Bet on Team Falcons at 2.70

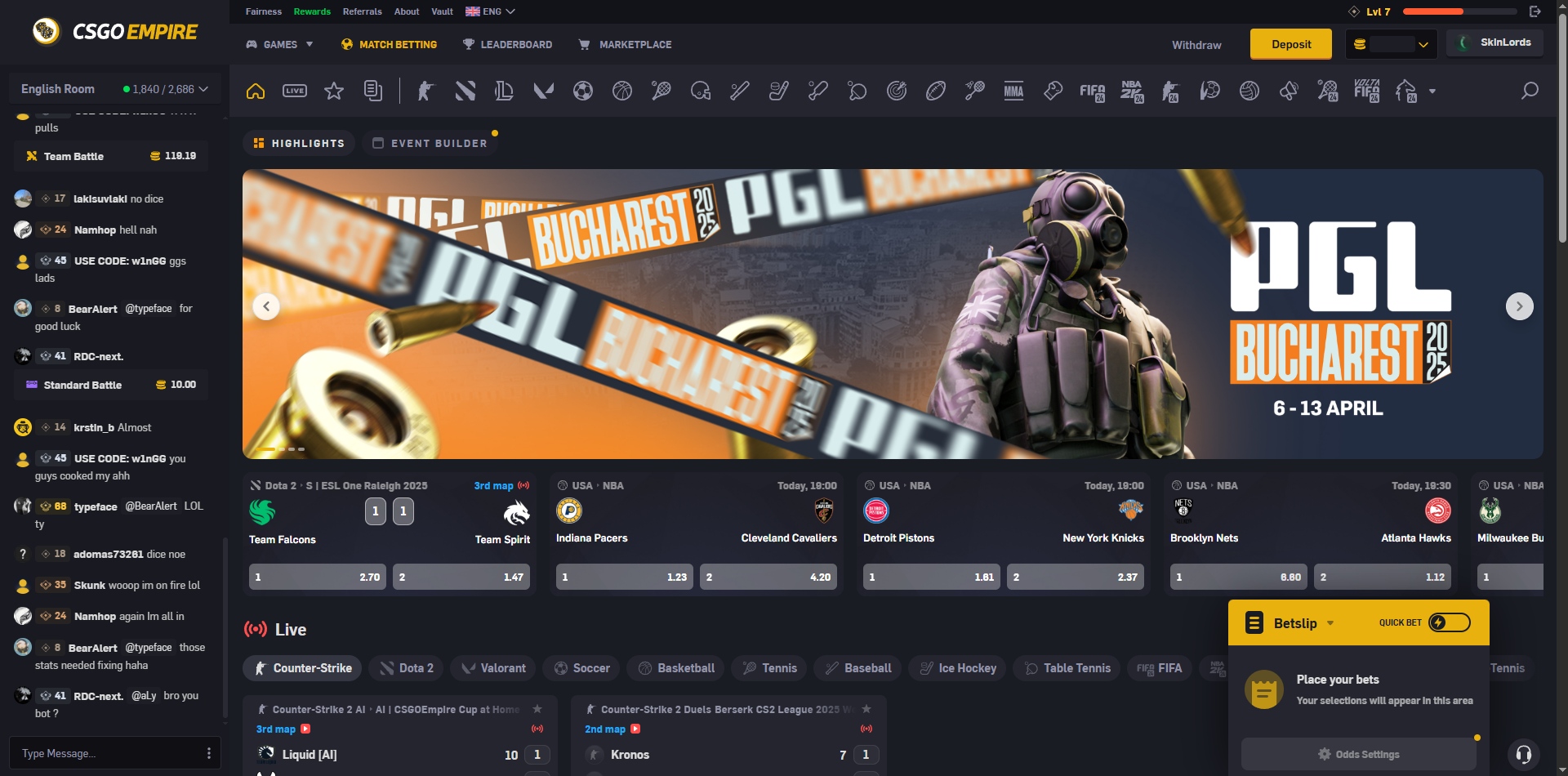tap(318, 577)
